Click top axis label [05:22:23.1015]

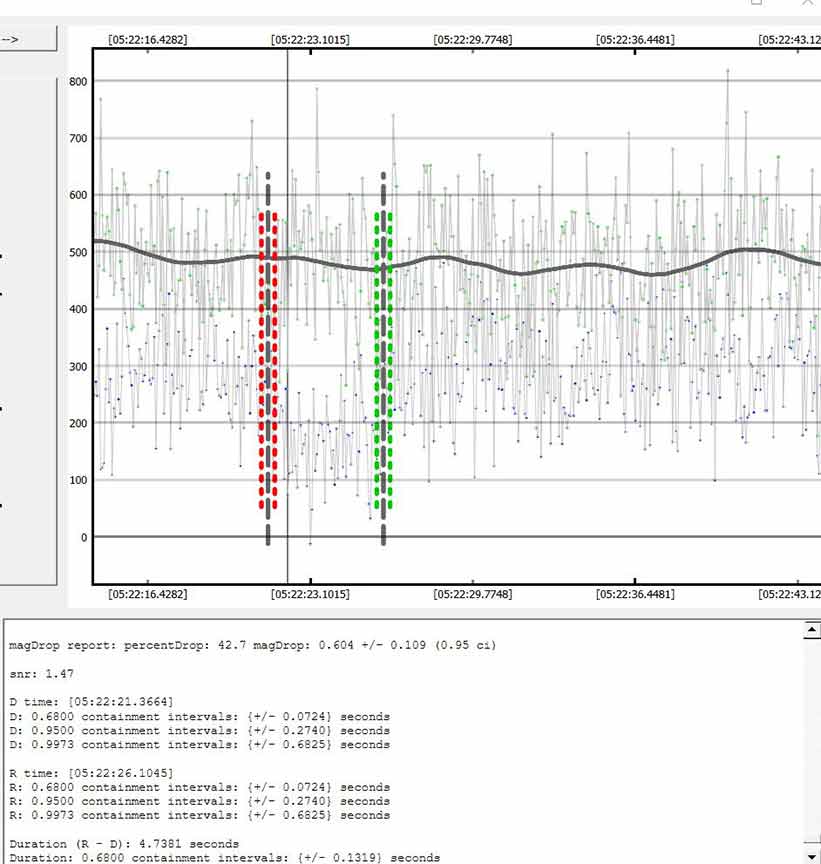pyautogui.click(x=310, y=40)
